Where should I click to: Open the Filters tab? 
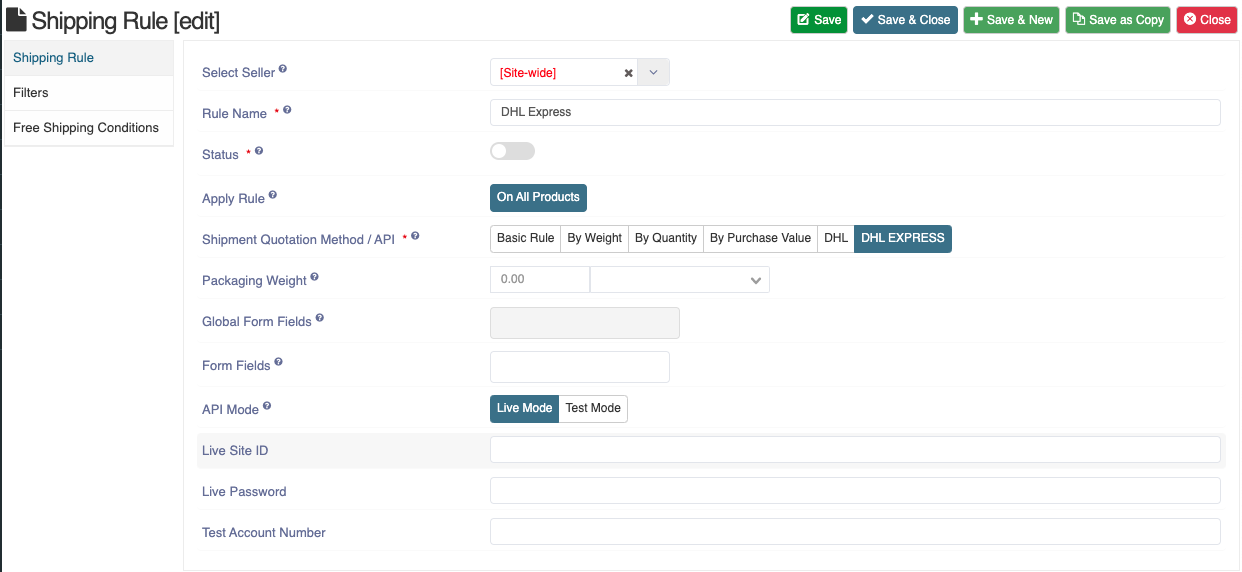(88, 93)
